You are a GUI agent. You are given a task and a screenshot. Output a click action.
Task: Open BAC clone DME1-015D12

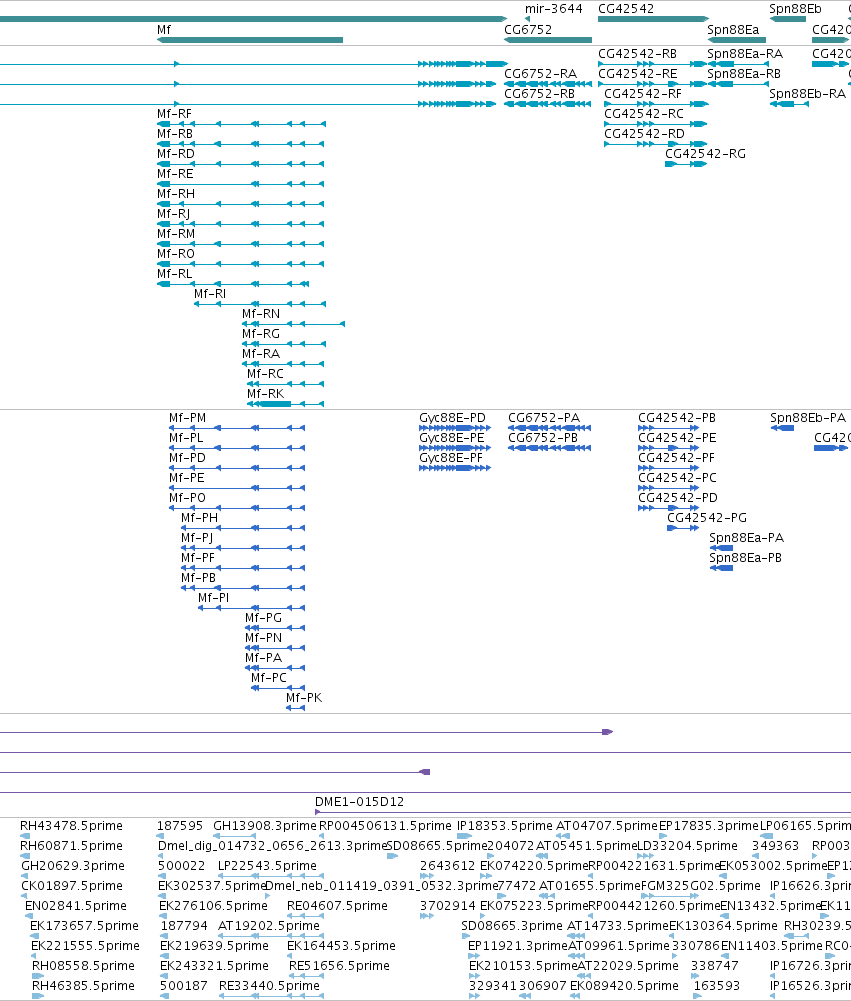point(359,801)
